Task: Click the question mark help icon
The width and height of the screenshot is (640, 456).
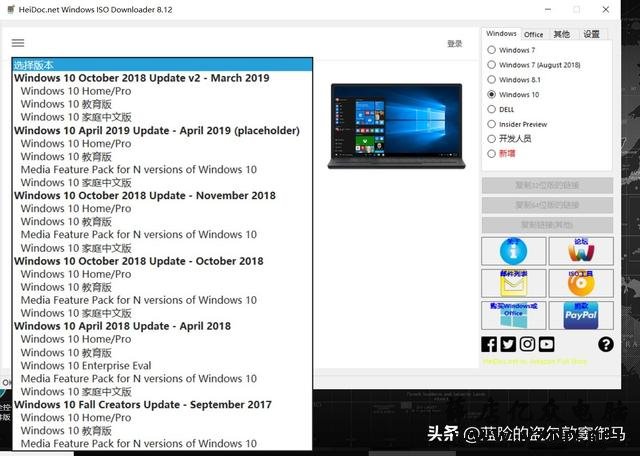Action: click(x=606, y=344)
